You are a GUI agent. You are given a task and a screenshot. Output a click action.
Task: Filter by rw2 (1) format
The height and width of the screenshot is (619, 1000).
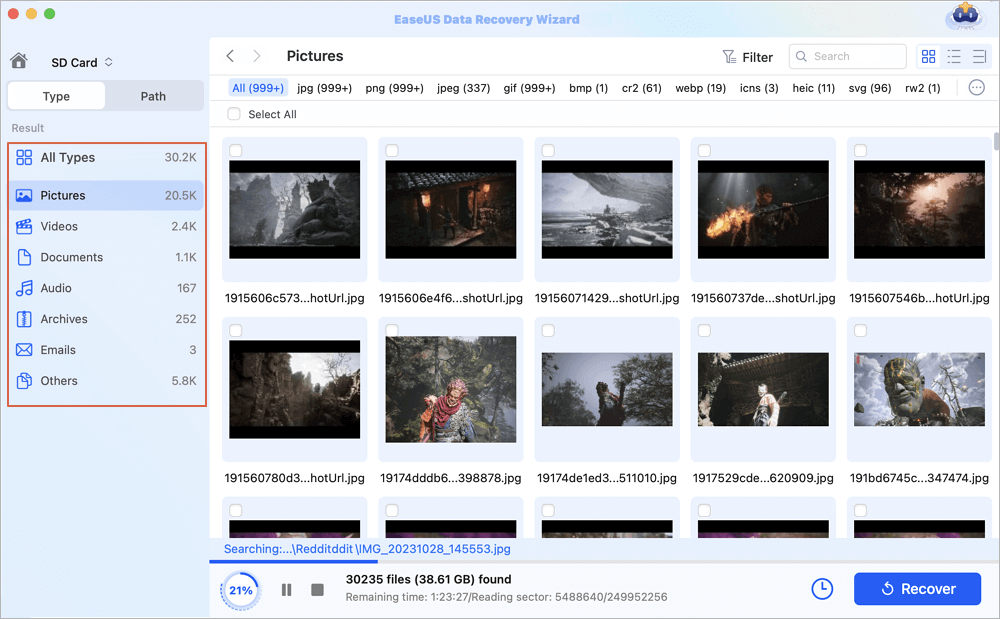click(923, 88)
